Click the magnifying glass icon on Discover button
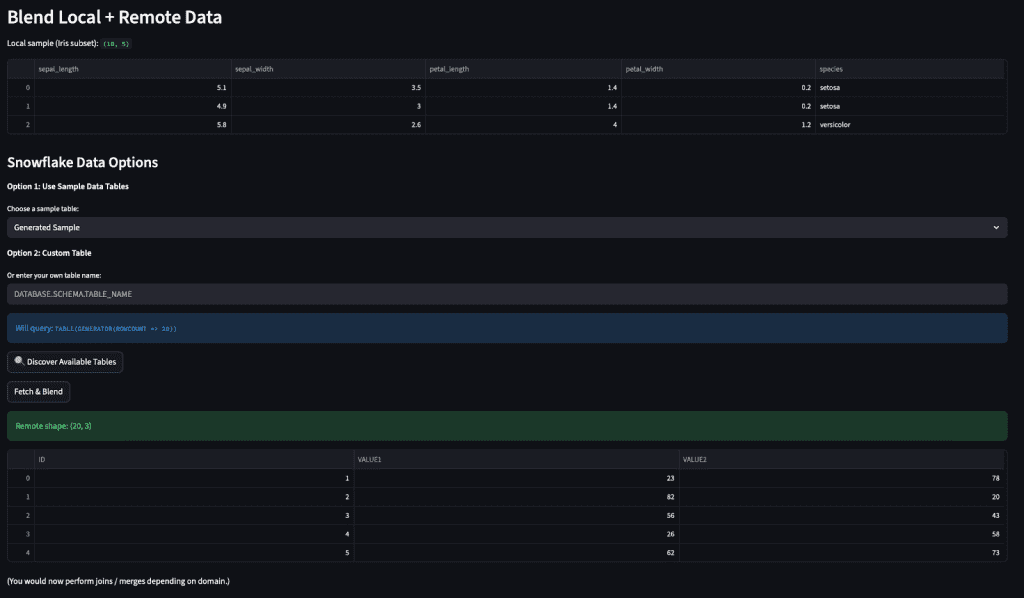Screen dimensions: 1024x598 point(19,361)
